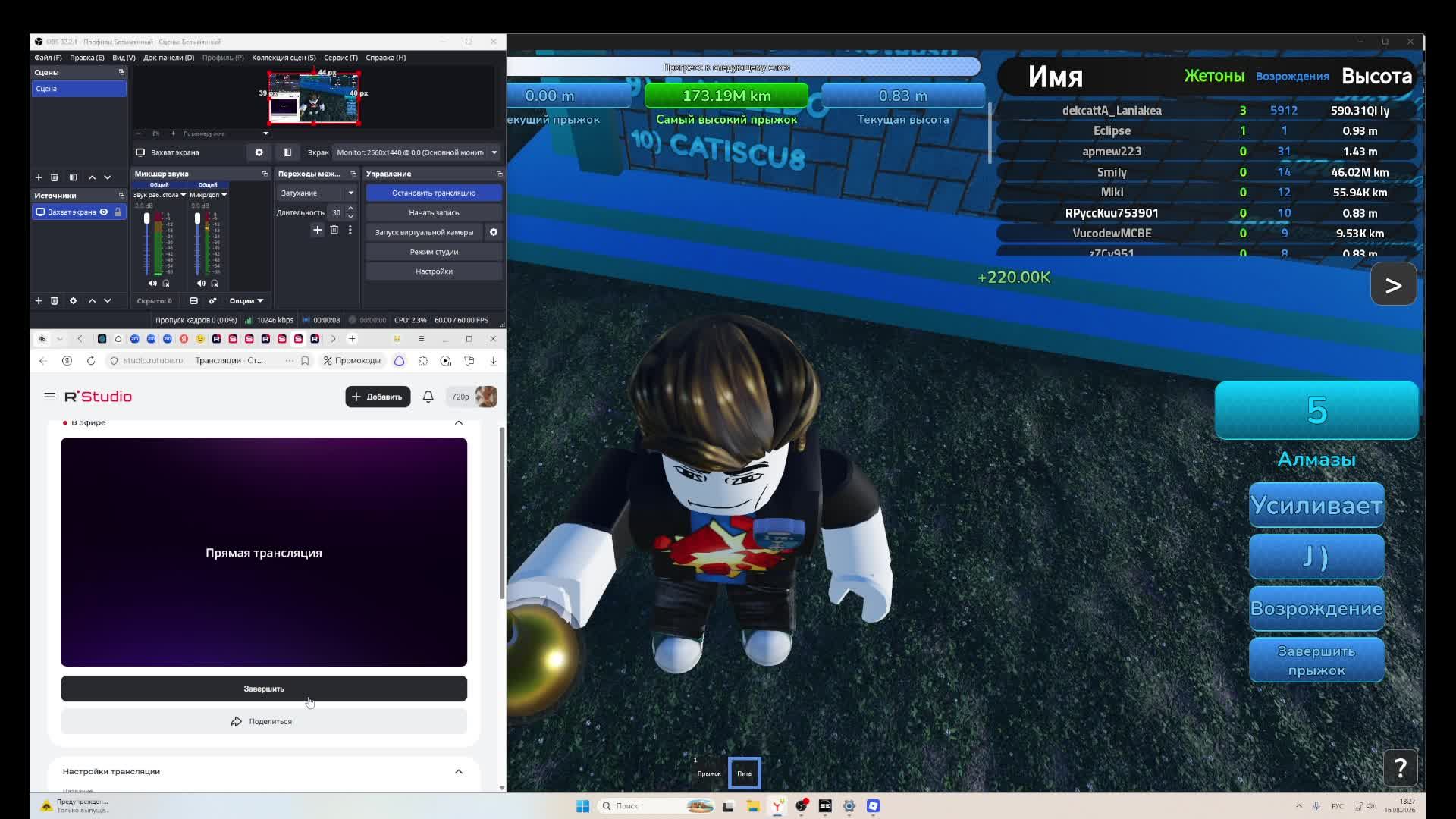Viewport: 1456px width, 819px height.
Task: Adjust Микр/доп volume fader
Action: click(197, 219)
